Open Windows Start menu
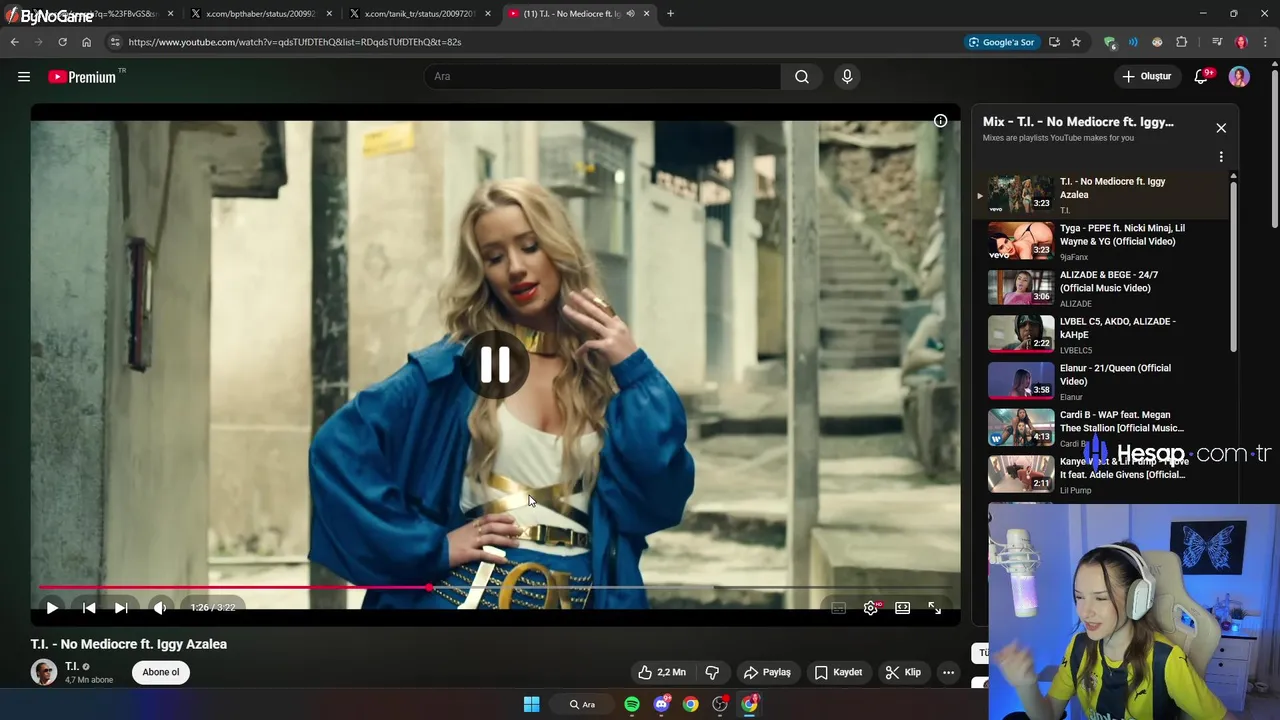This screenshot has height=720, width=1280. [532, 704]
